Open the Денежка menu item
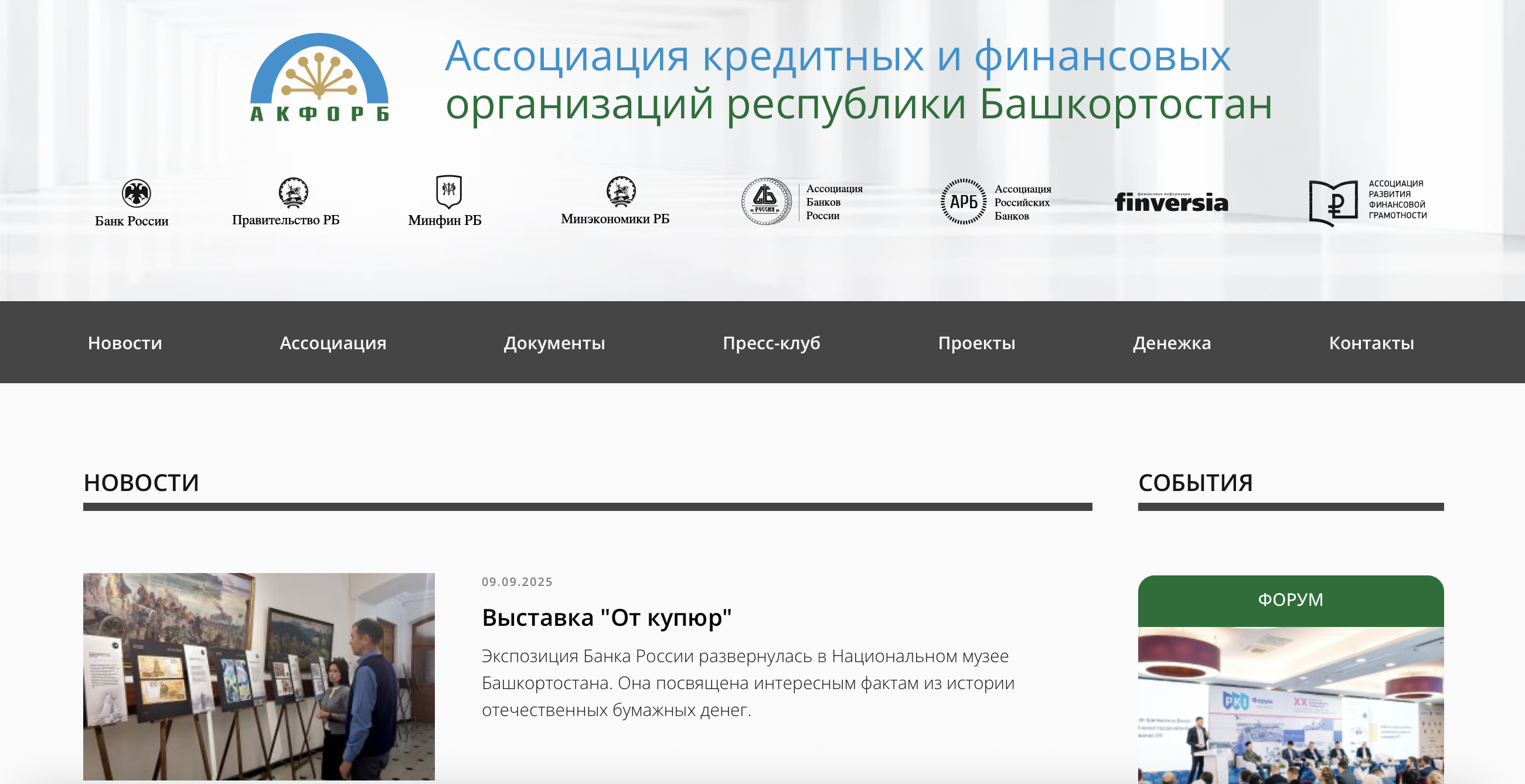The image size is (1525, 784). pos(1172,343)
